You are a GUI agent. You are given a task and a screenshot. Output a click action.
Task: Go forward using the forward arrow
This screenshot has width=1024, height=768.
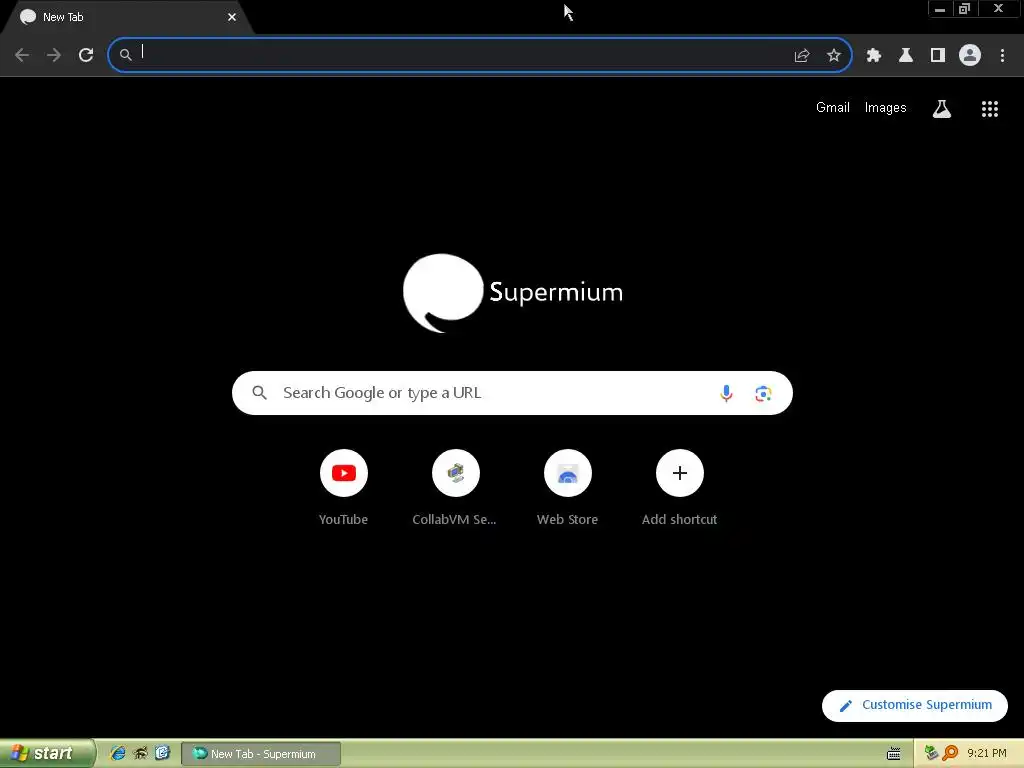click(x=54, y=55)
